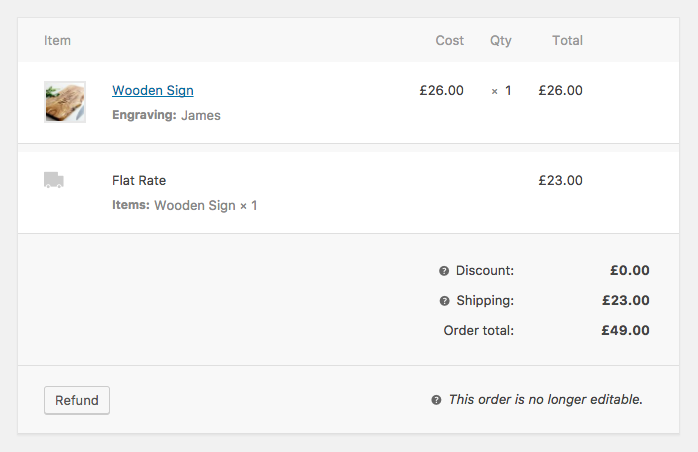Click the Flat Rate row's £23.00 total
The image size is (698, 452).
pos(560,181)
